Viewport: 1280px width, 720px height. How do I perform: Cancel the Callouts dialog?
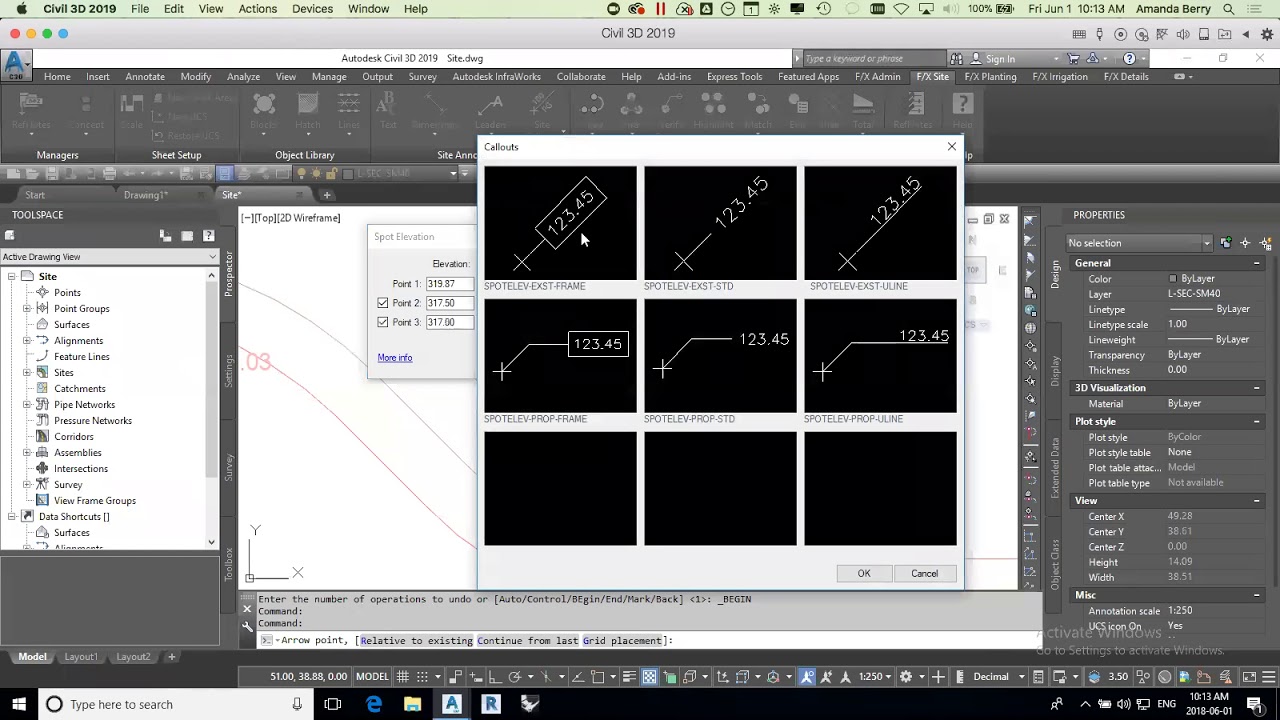924,573
